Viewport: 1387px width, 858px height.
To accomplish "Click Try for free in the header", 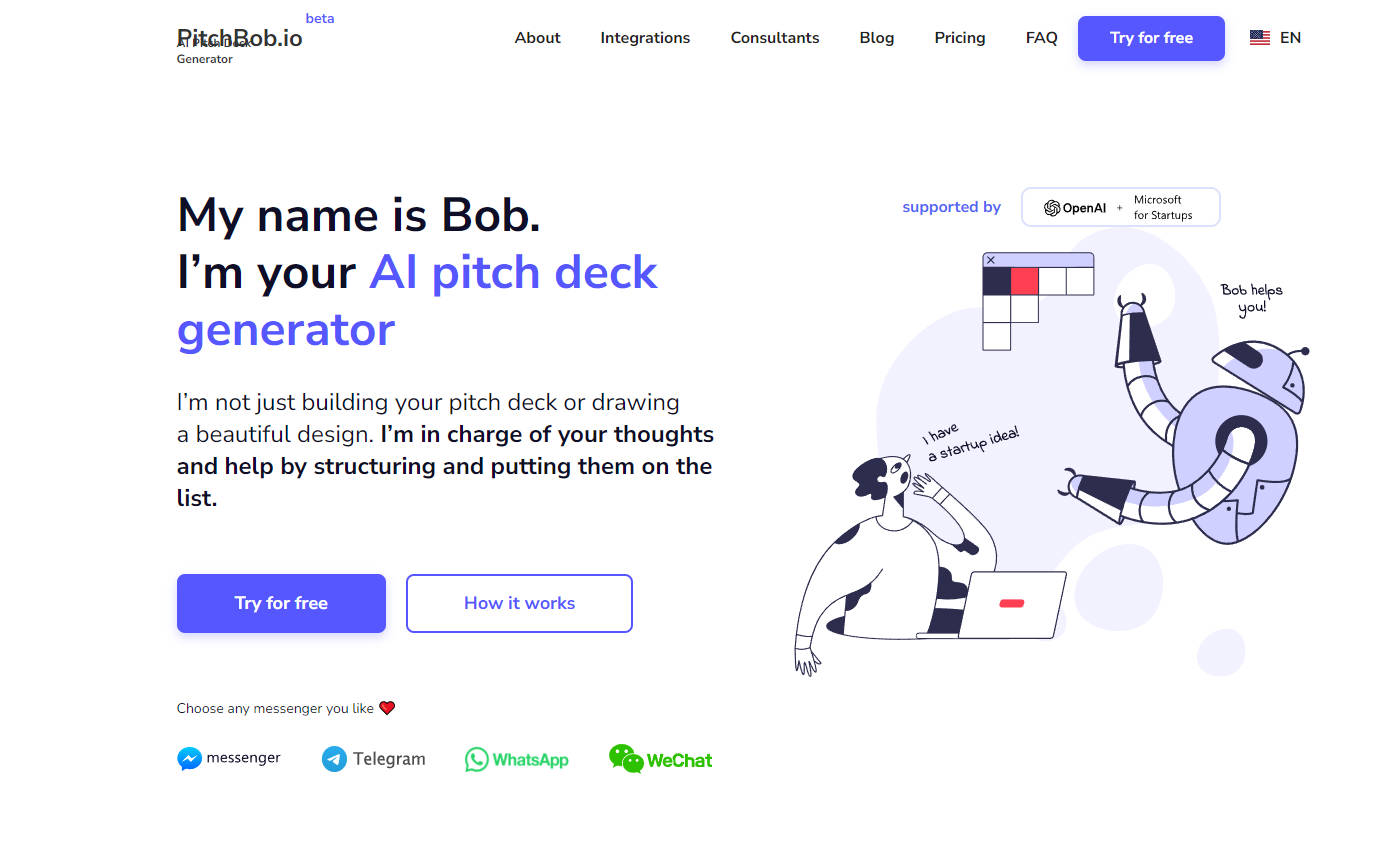I will [1151, 37].
